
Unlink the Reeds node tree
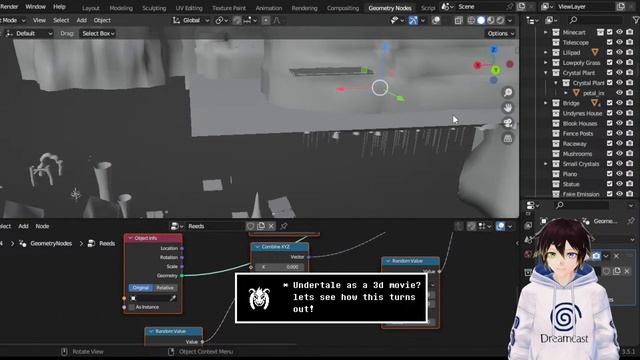[271, 226]
